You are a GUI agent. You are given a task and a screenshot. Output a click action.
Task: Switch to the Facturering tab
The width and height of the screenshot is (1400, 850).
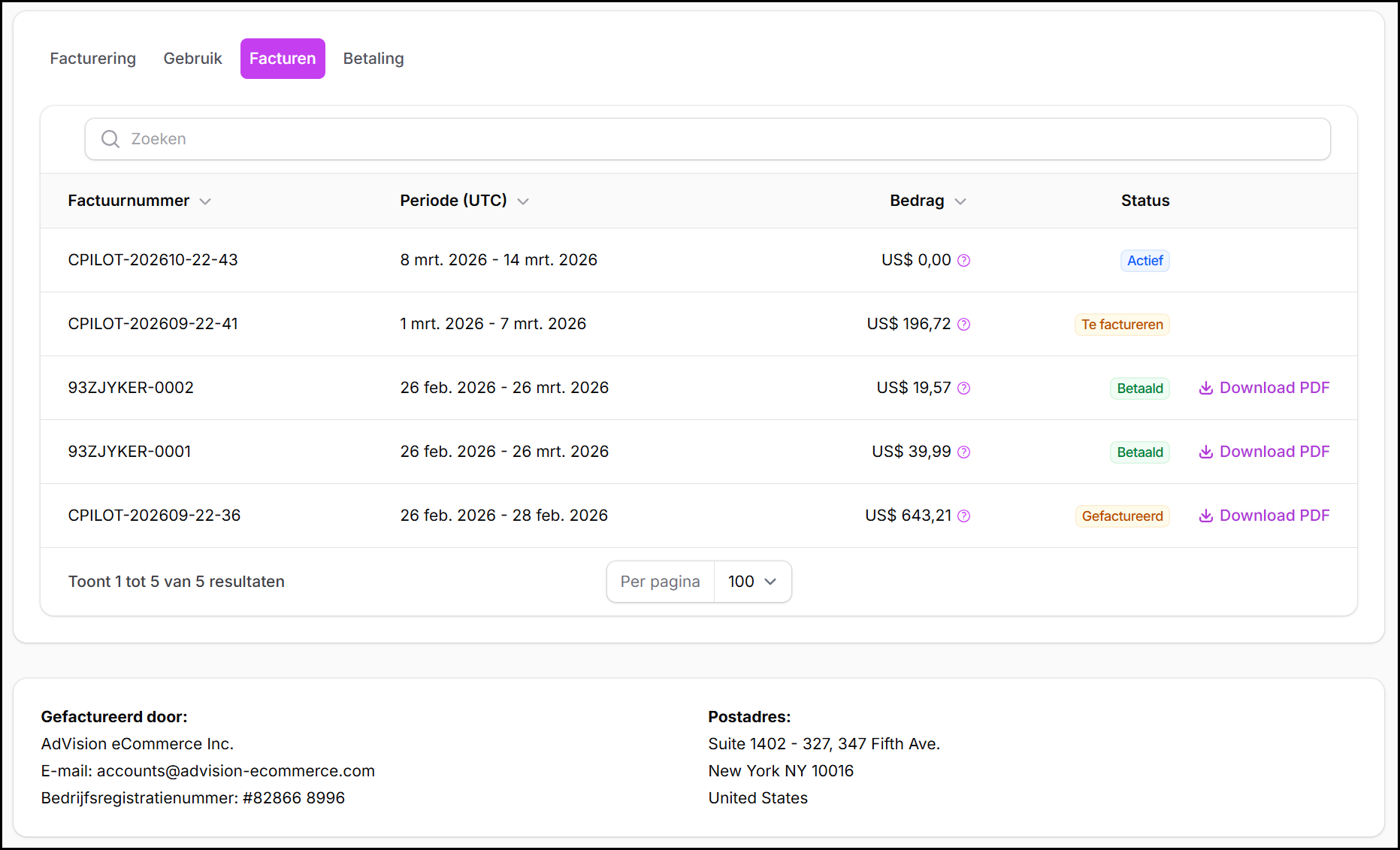93,59
